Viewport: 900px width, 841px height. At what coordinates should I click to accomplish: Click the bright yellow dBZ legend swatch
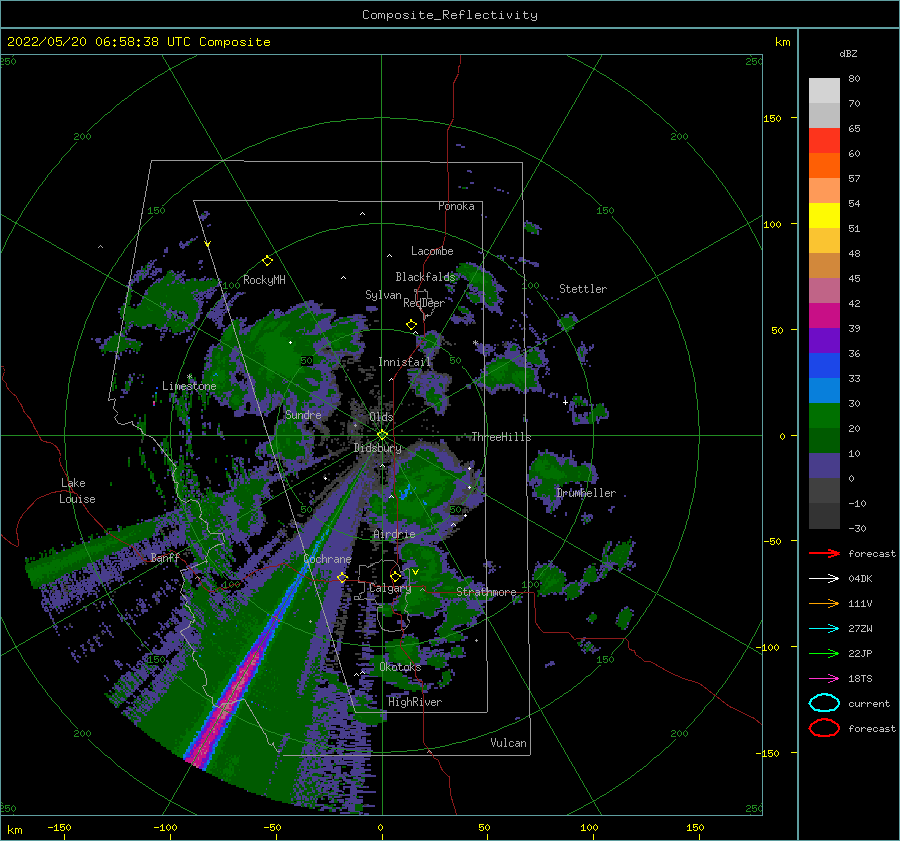824,215
